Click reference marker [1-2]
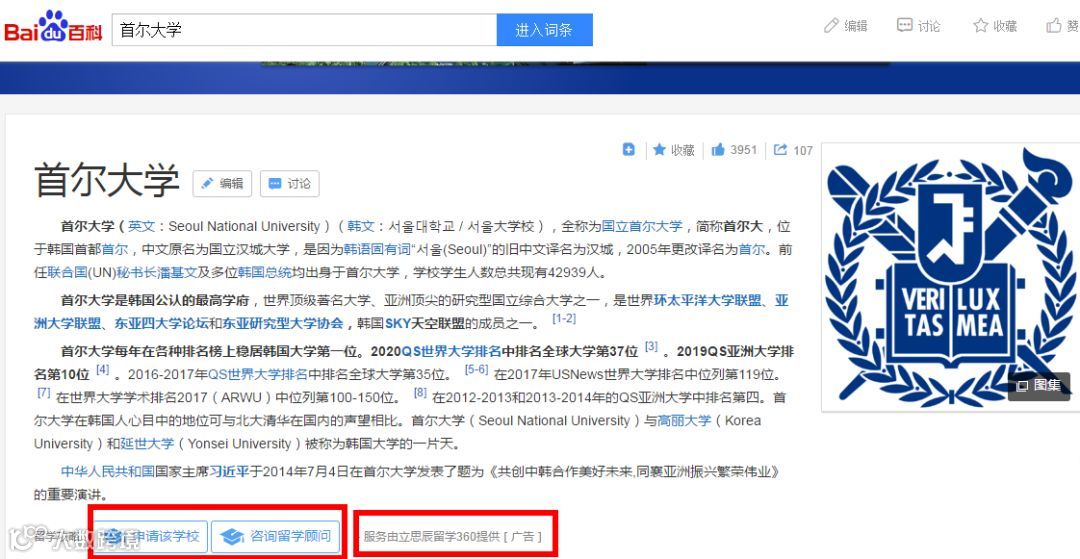1080x559 pixels. [x=564, y=319]
